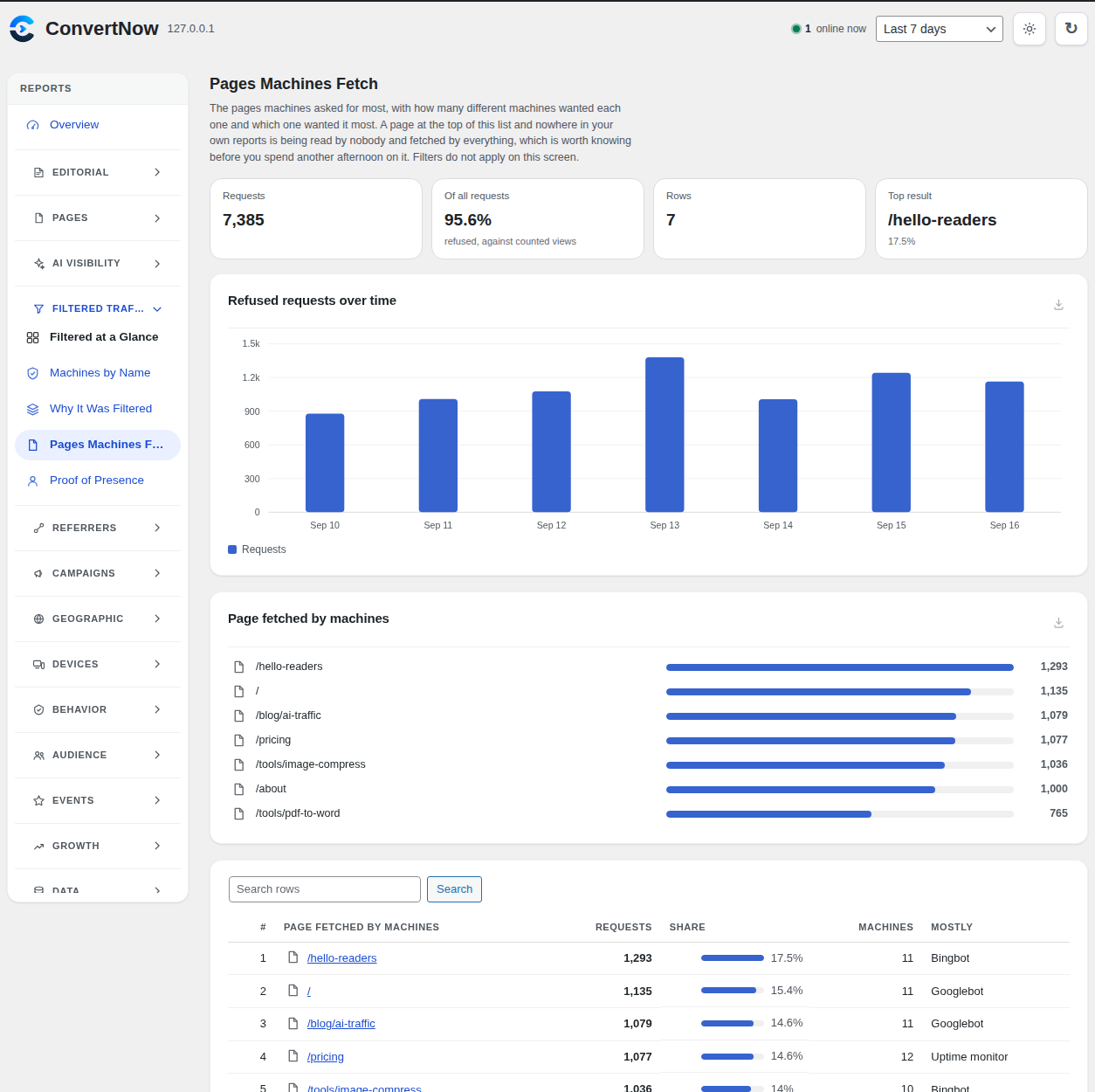
Task: Click the Filtered at a Glance grid icon
Action: pos(32,337)
